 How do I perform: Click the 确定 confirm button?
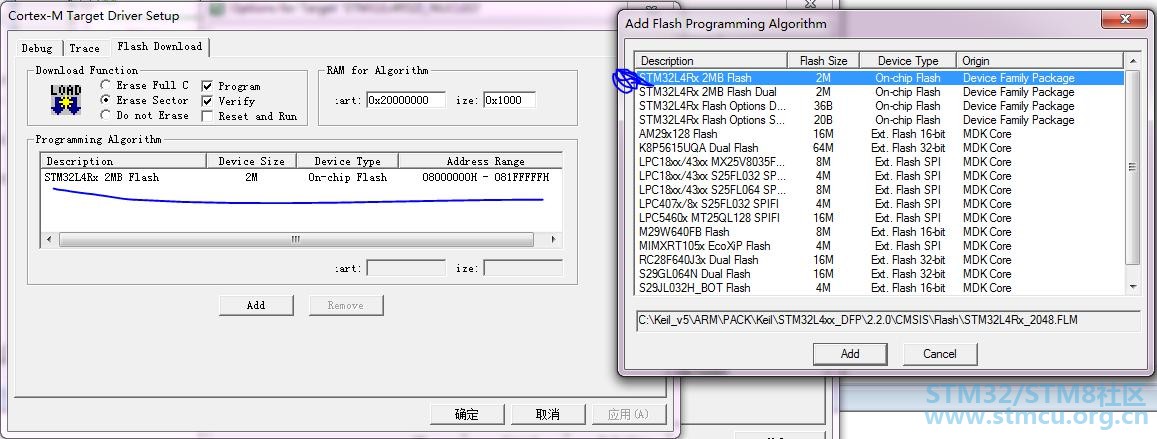466,415
